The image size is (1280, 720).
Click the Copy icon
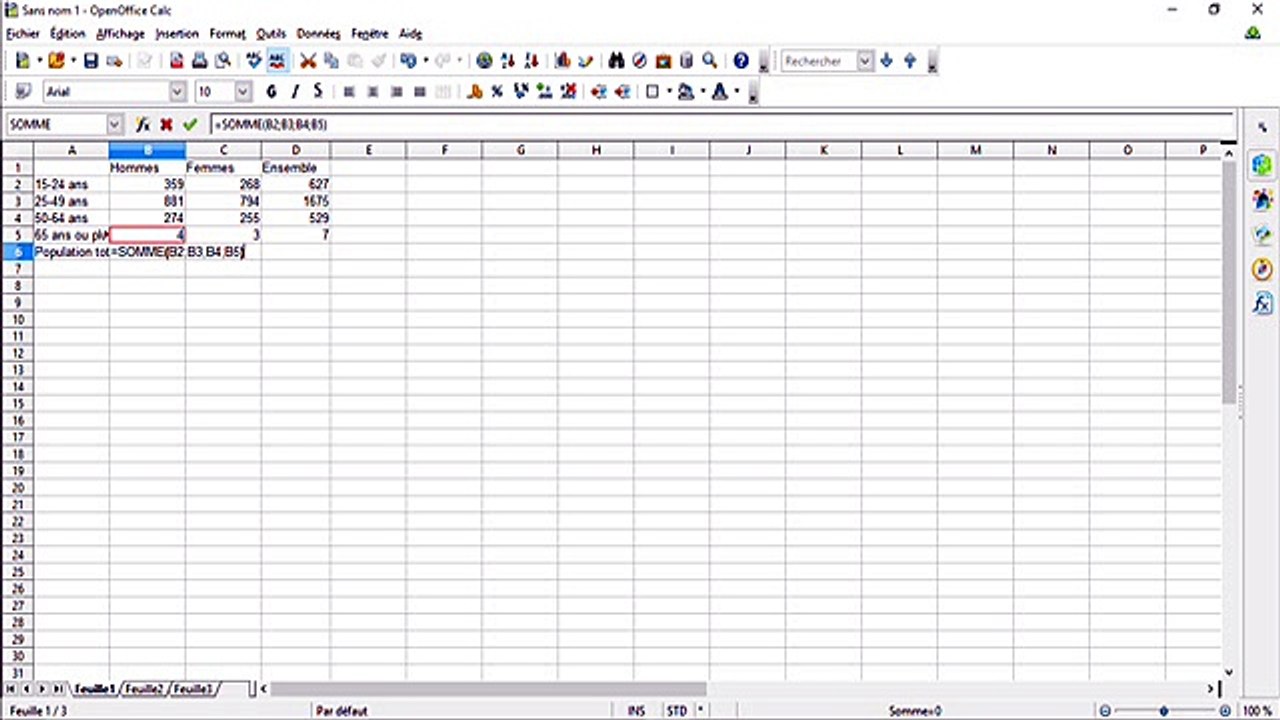coord(332,61)
